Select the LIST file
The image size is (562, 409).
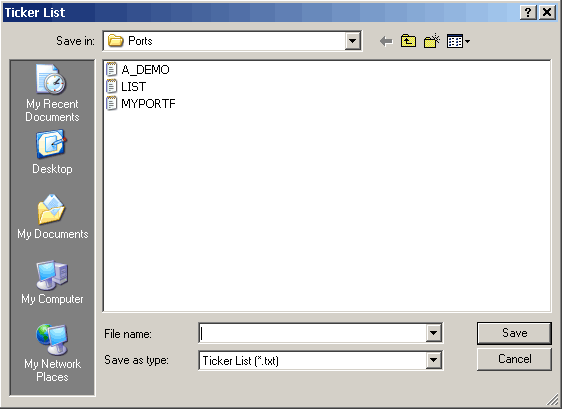pos(126,86)
